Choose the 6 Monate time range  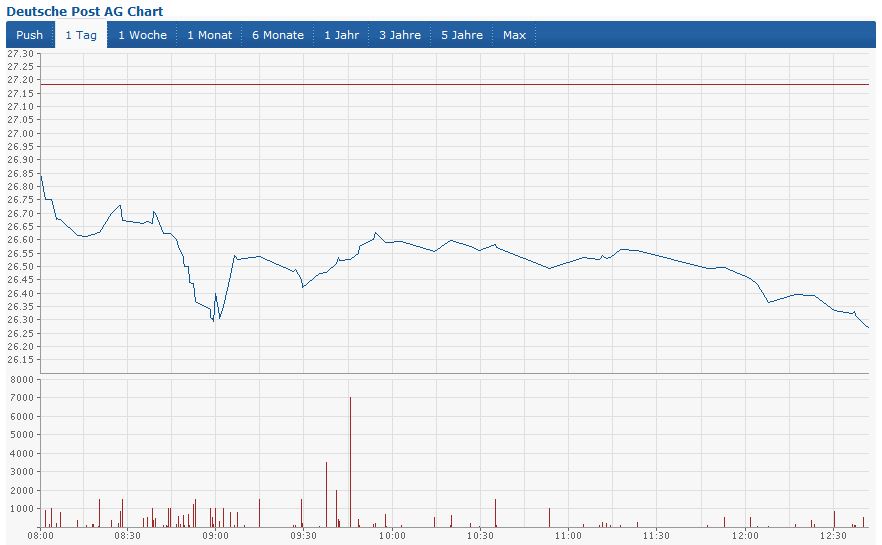click(278, 35)
